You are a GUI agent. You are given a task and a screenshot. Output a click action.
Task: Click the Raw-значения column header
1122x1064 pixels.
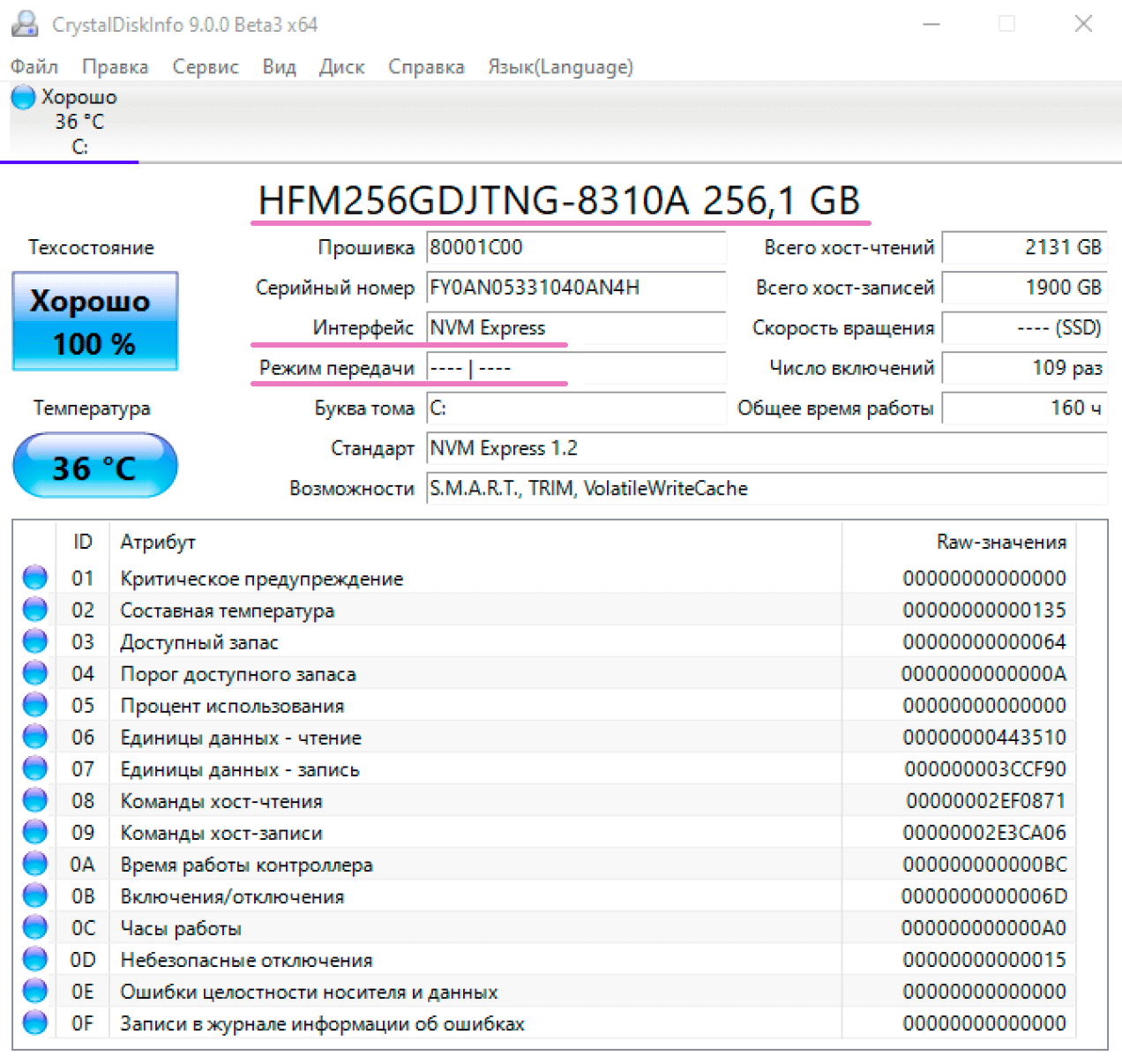tap(1000, 542)
